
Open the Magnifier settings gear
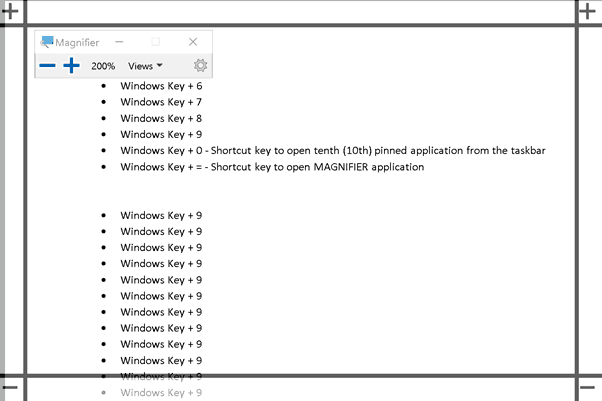(200, 66)
